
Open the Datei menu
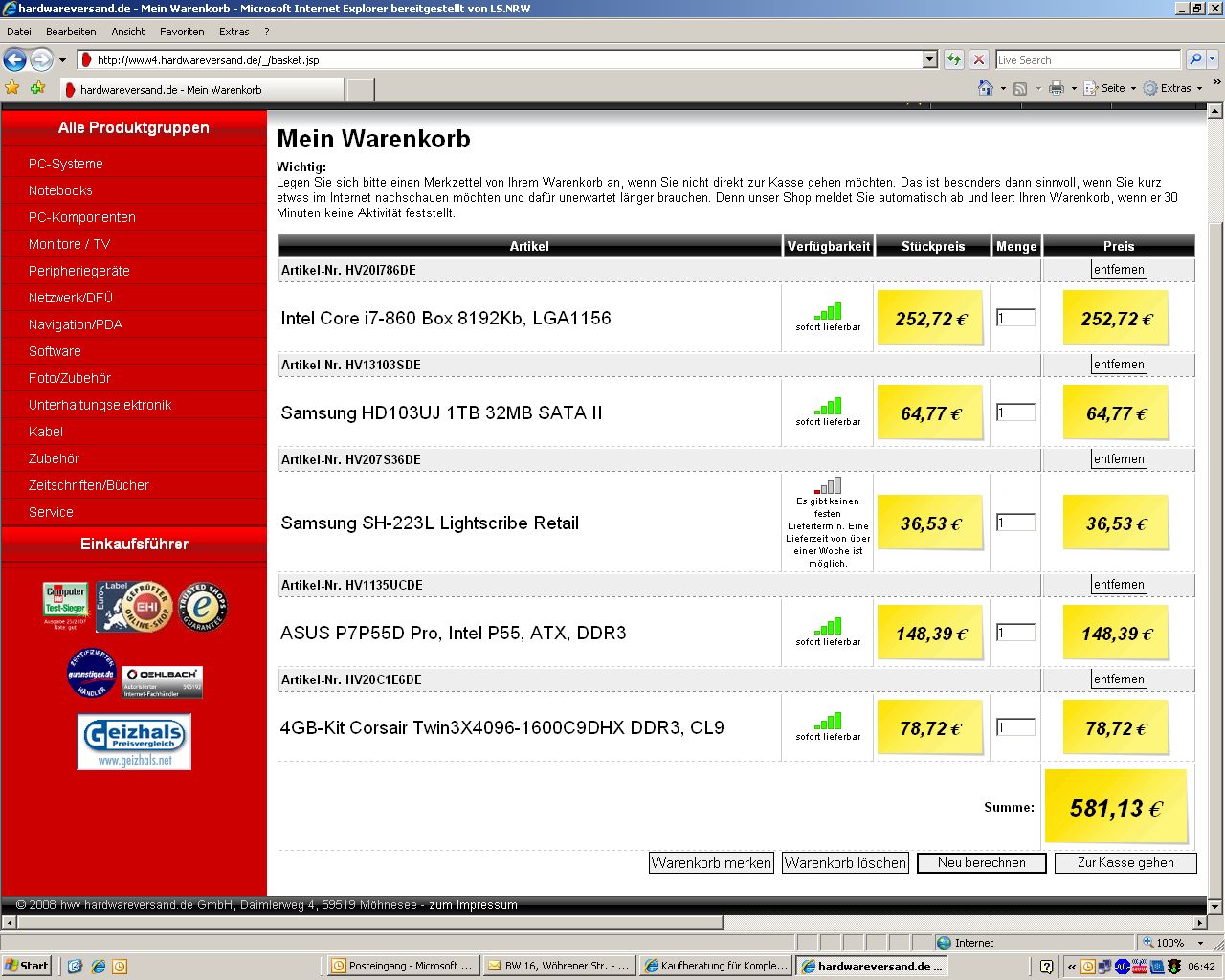(x=19, y=32)
